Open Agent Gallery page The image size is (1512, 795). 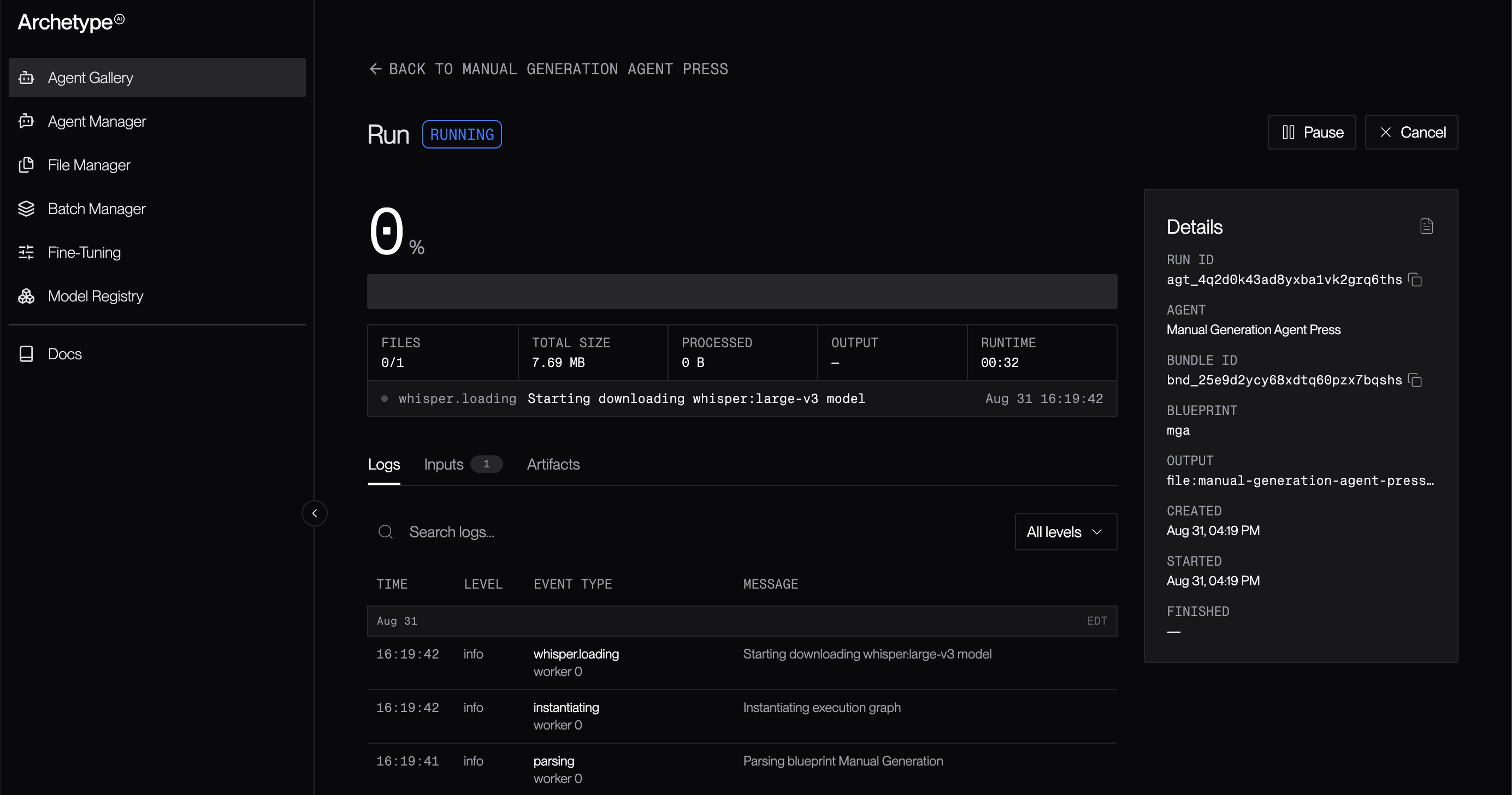click(157, 78)
